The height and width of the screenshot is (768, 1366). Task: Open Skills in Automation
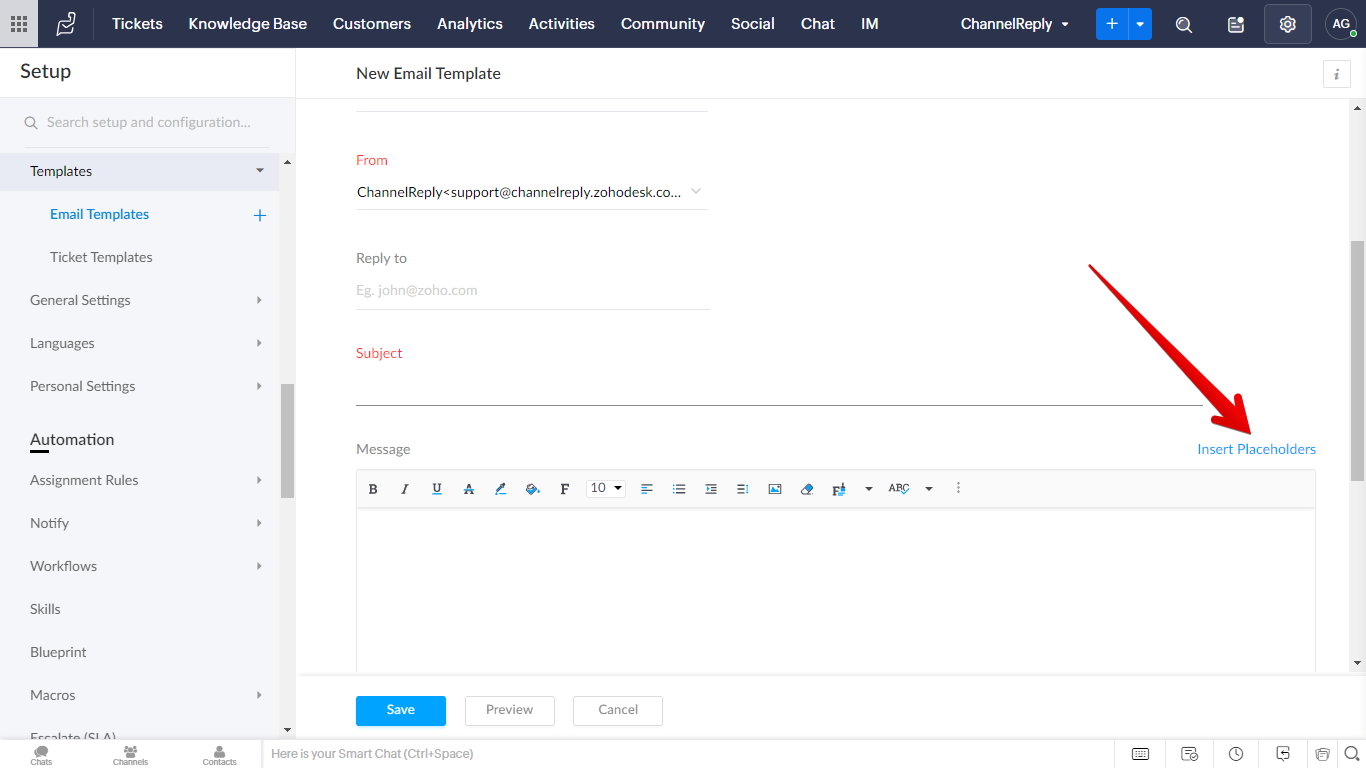click(45, 609)
